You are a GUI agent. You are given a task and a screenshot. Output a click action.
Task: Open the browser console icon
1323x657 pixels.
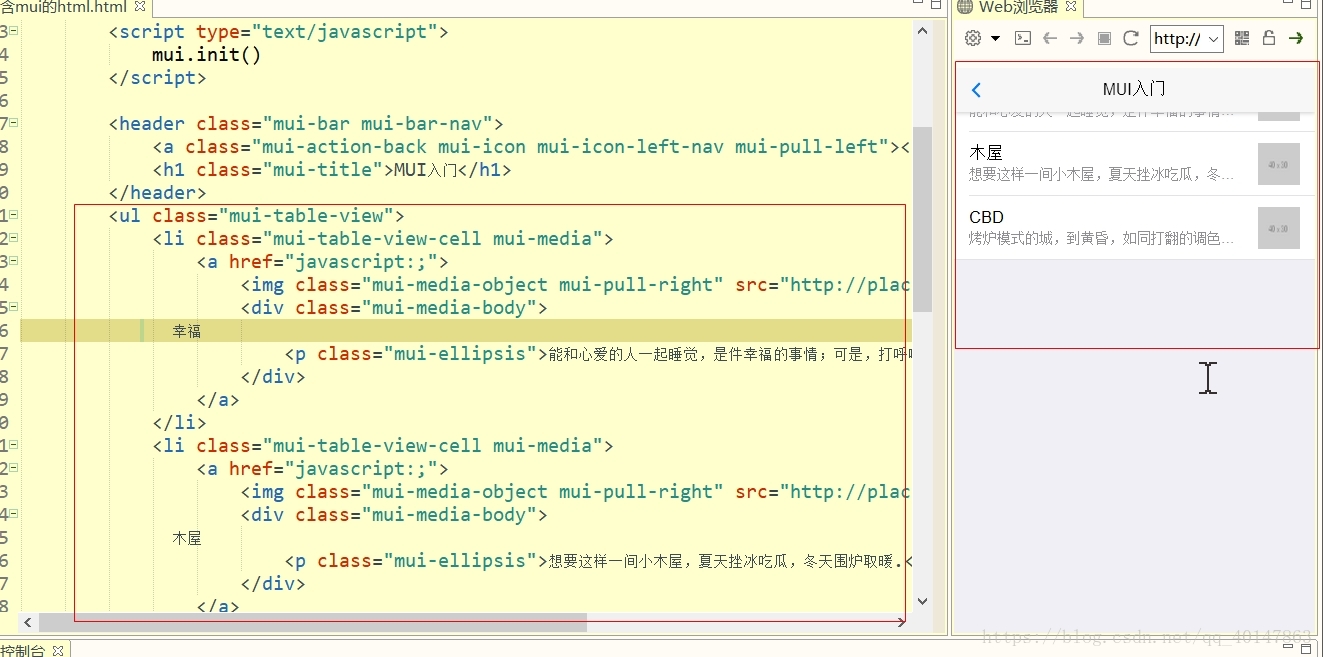coord(1023,38)
